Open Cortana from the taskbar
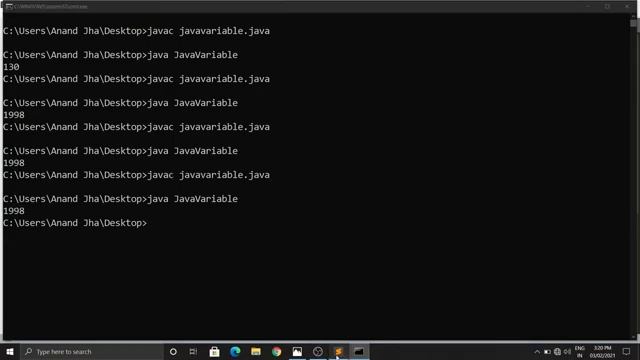The image size is (640, 360). coord(173,351)
